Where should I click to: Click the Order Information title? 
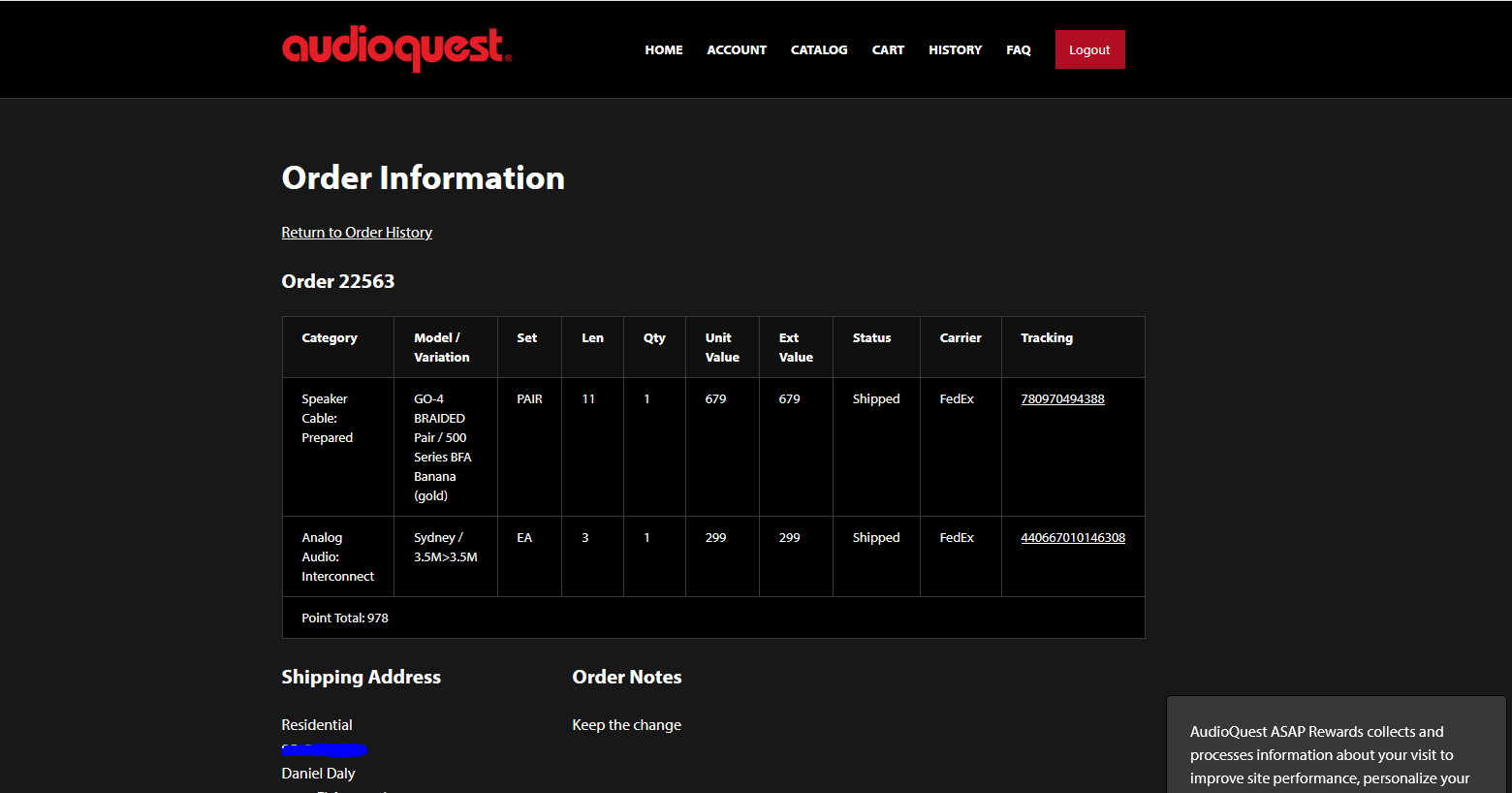click(x=423, y=177)
